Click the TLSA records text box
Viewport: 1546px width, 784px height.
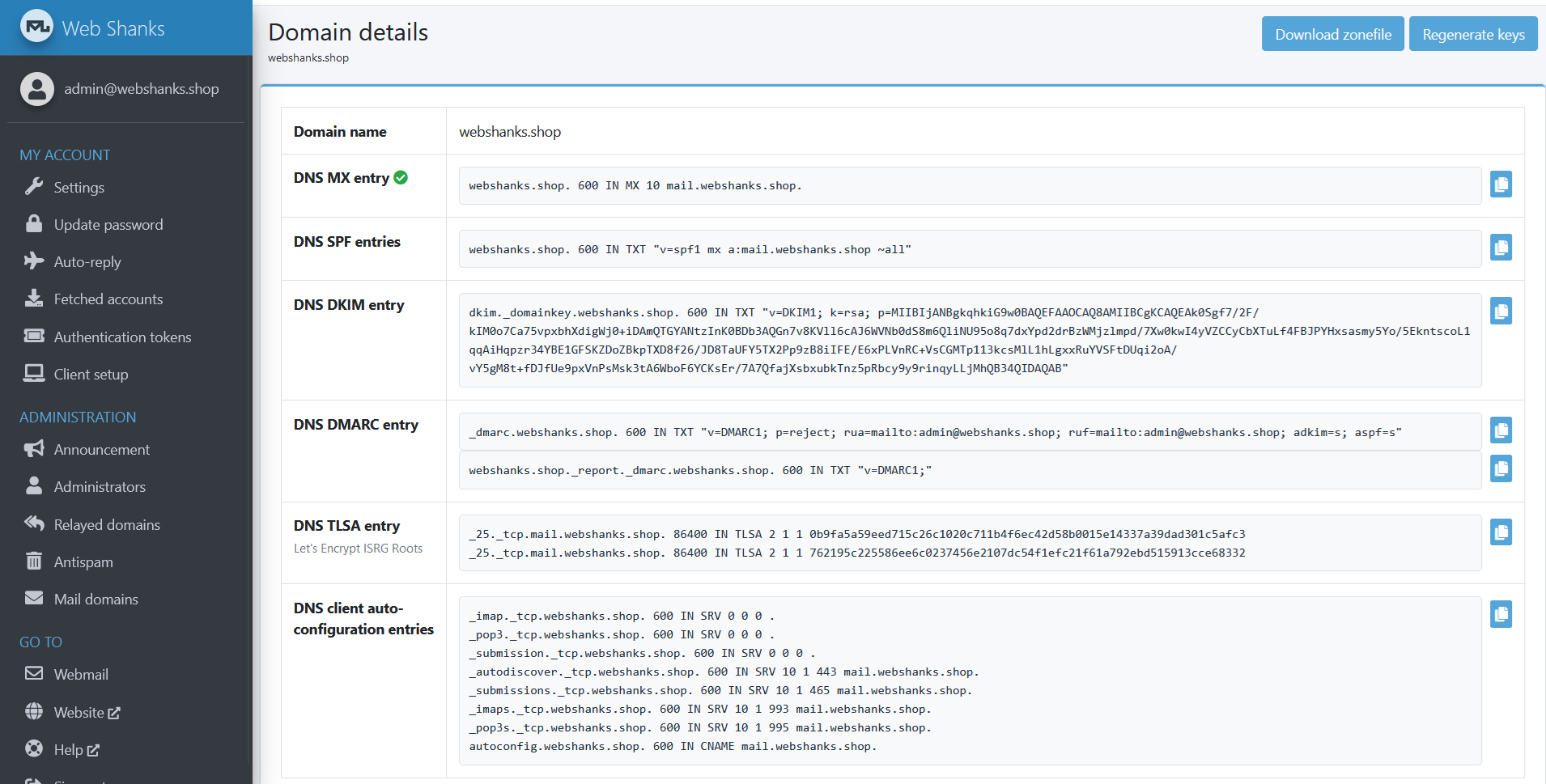coord(970,543)
